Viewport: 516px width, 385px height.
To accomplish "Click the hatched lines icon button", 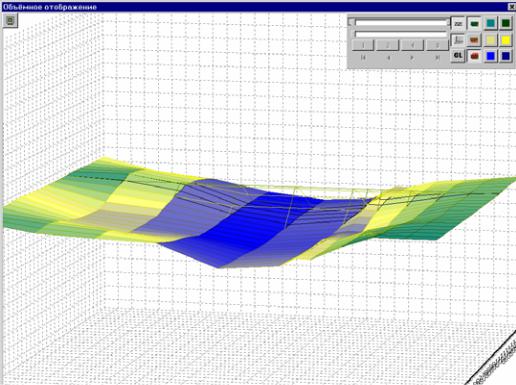I will pyautogui.click(x=458, y=24).
